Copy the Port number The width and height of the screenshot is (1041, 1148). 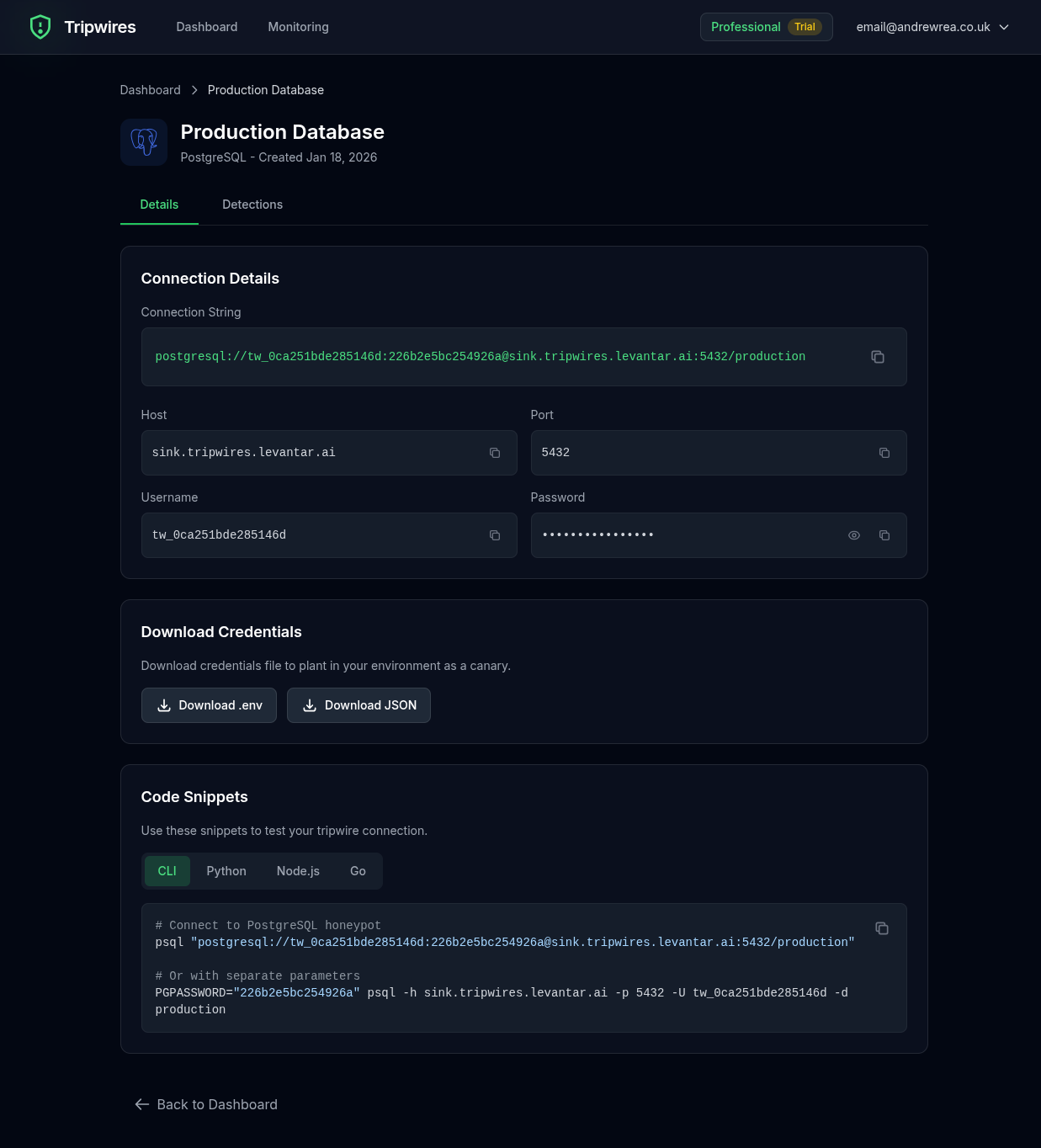[884, 453]
